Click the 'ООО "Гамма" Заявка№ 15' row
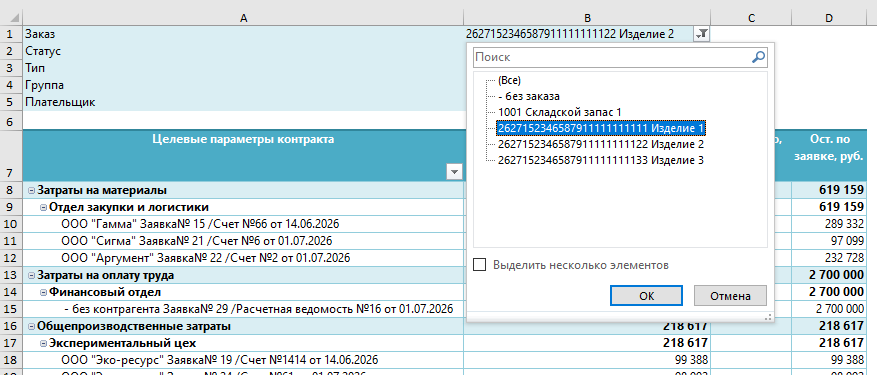Viewport: 877px width, 375px height. (x=243, y=224)
